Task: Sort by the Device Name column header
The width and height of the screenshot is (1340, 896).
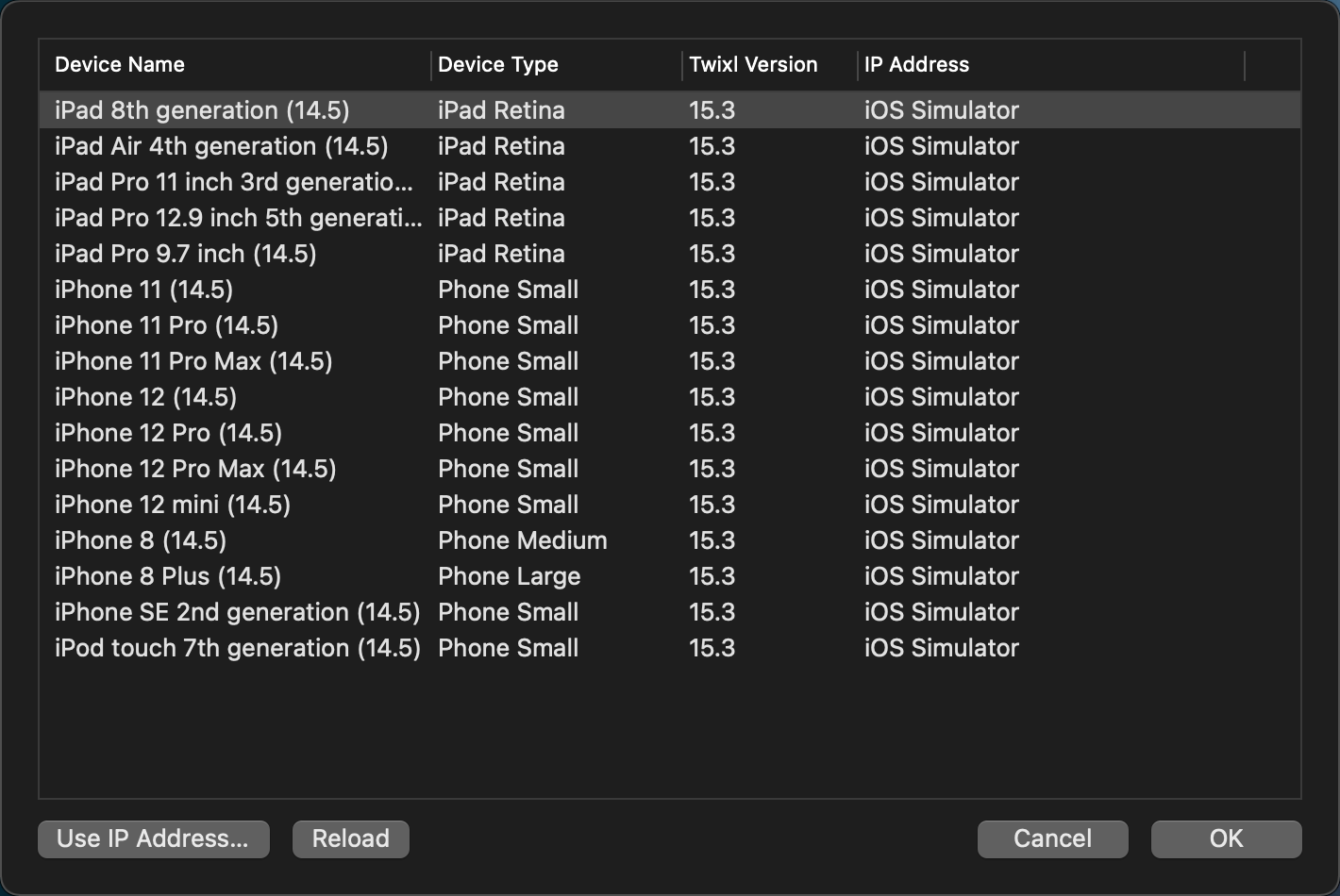Action: (x=235, y=65)
